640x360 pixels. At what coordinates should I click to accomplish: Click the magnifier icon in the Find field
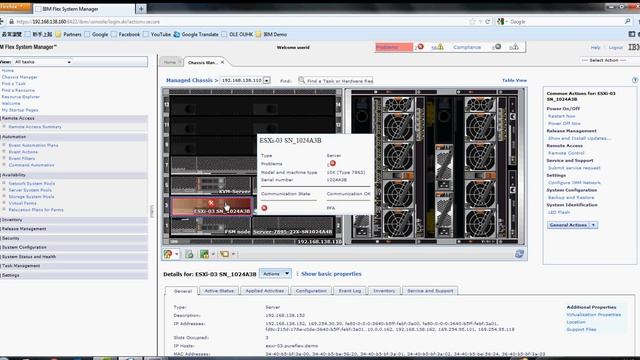click(x=302, y=80)
